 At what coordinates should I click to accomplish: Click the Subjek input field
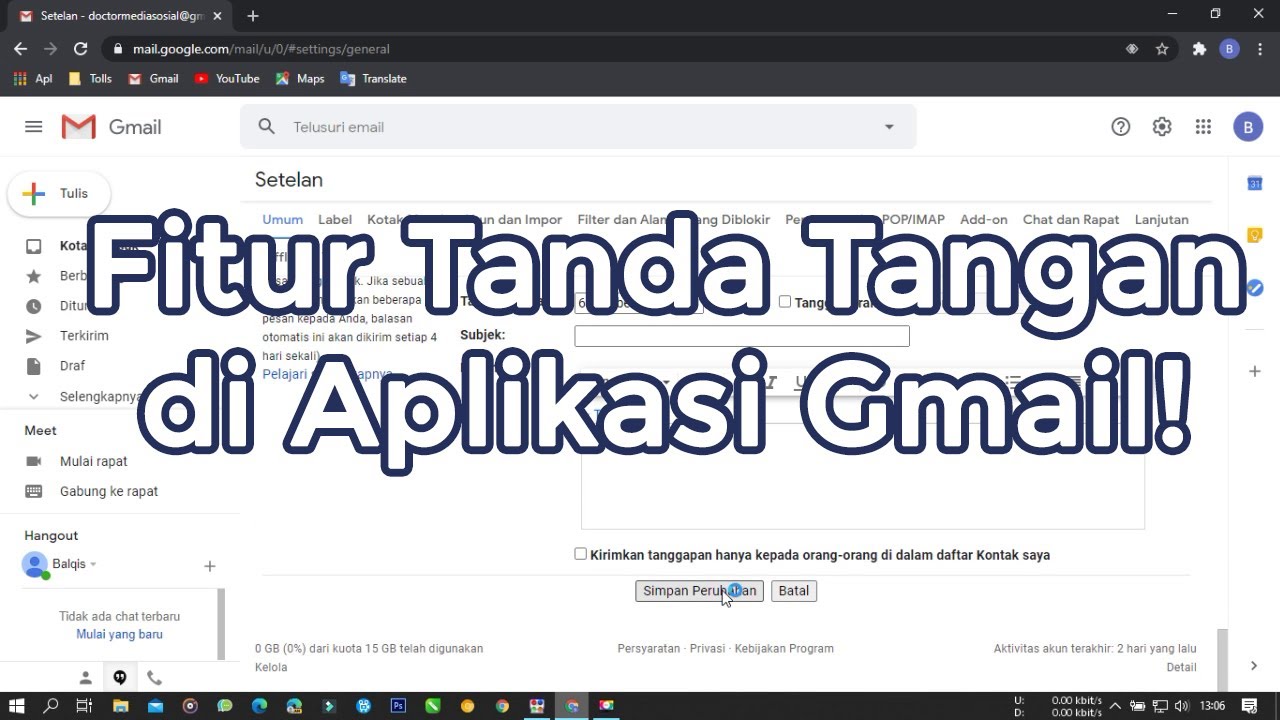tap(742, 336)
